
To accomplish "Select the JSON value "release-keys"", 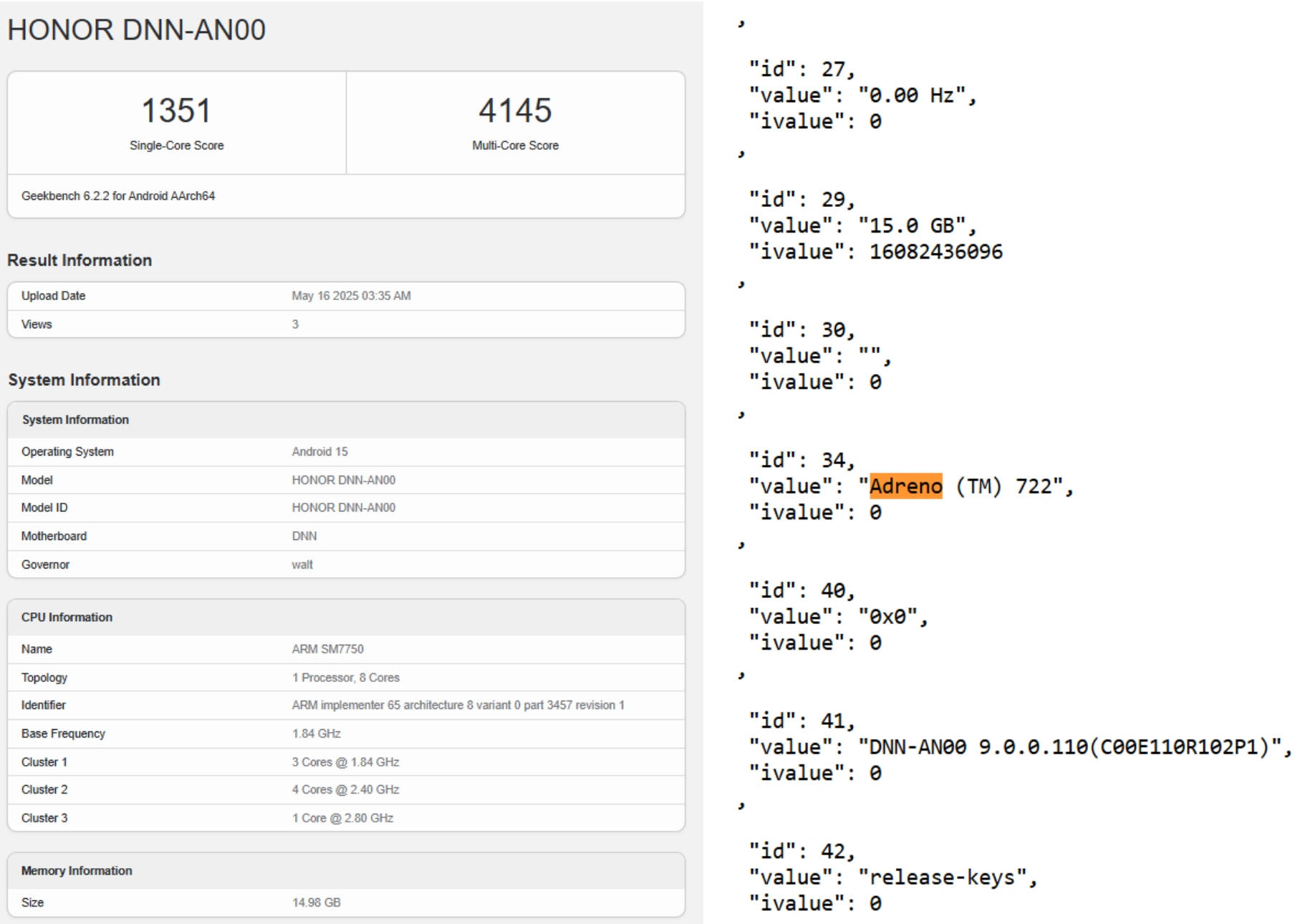I will (943, 877).
